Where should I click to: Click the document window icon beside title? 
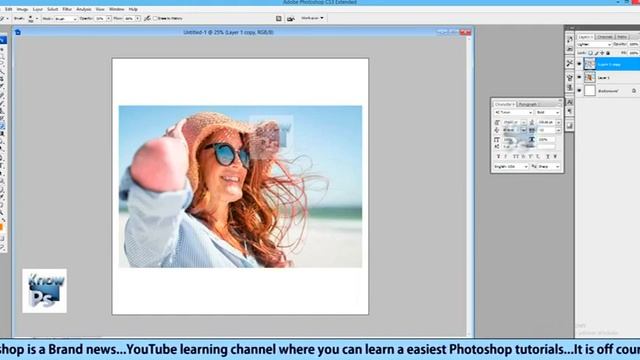pyautogui.click(x=18, y=32)
